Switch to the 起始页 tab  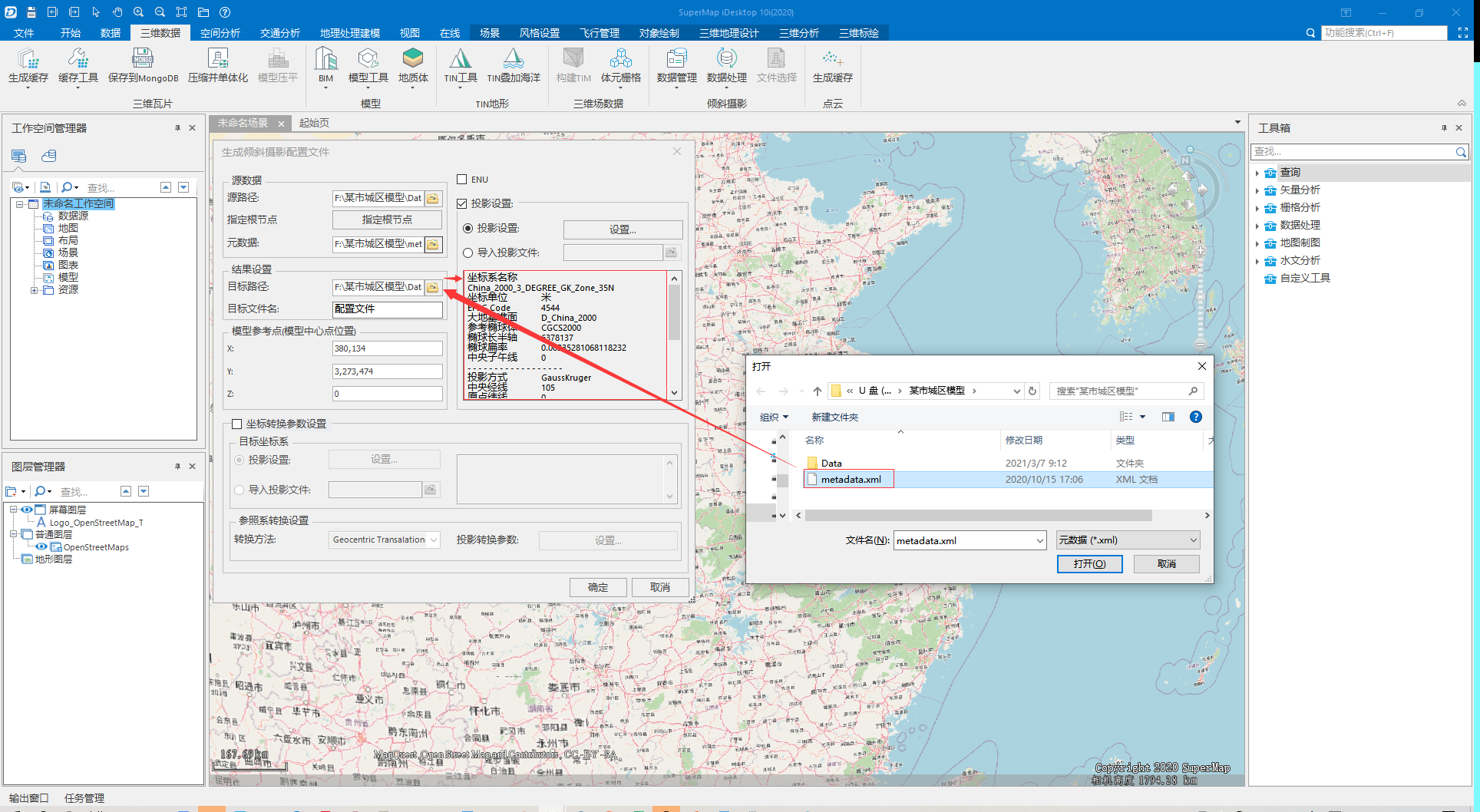click(314, 123)
